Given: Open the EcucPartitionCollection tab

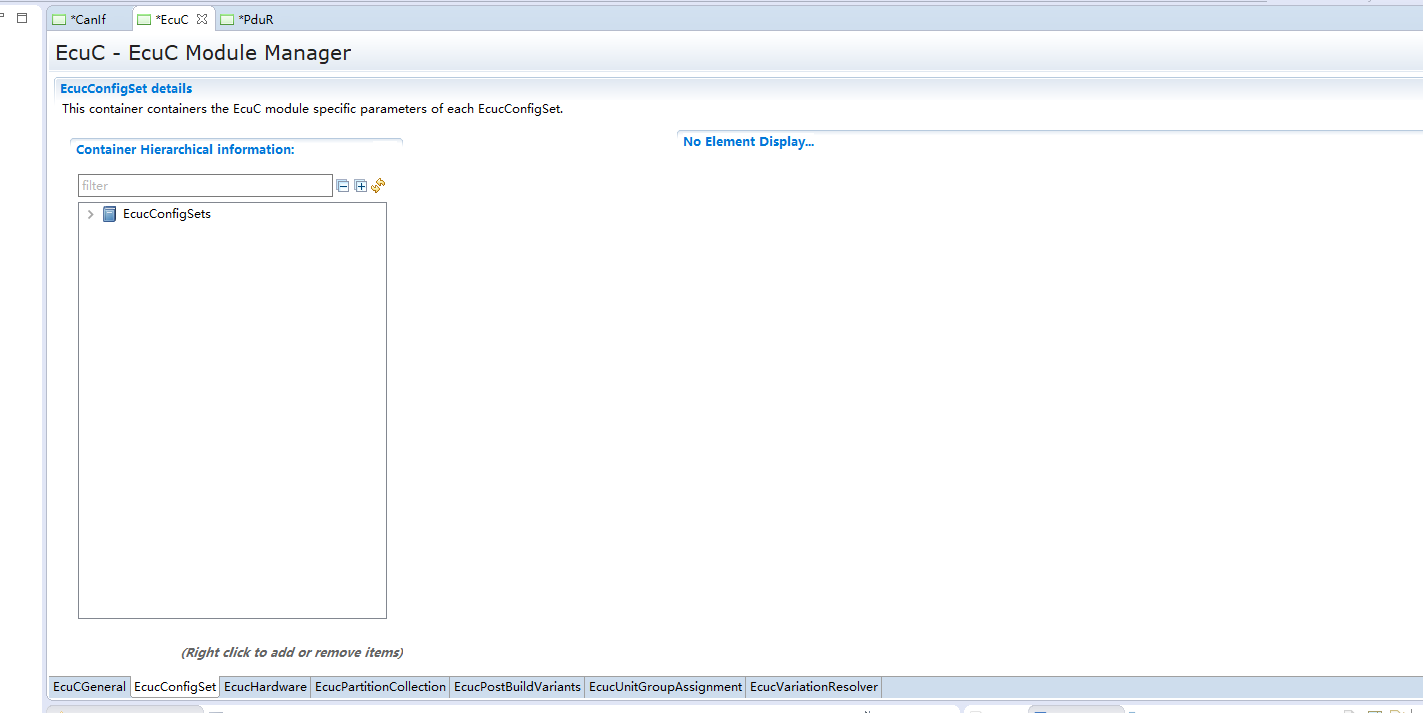Looking at the screenshot, I should click(380, 687).
